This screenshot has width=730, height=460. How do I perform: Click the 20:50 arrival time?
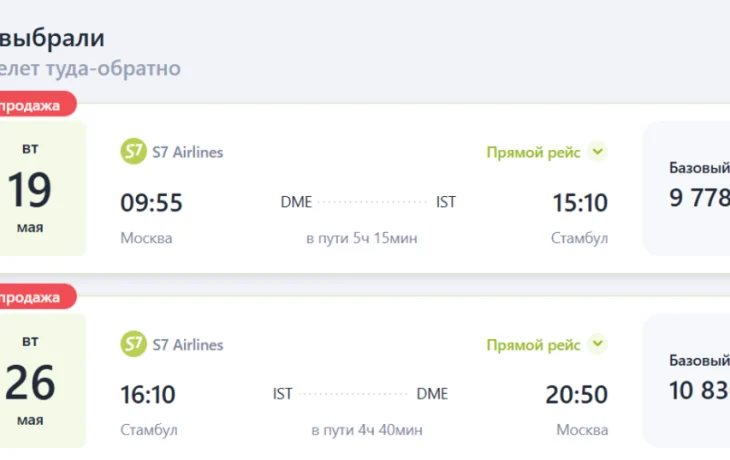point(577,395)
